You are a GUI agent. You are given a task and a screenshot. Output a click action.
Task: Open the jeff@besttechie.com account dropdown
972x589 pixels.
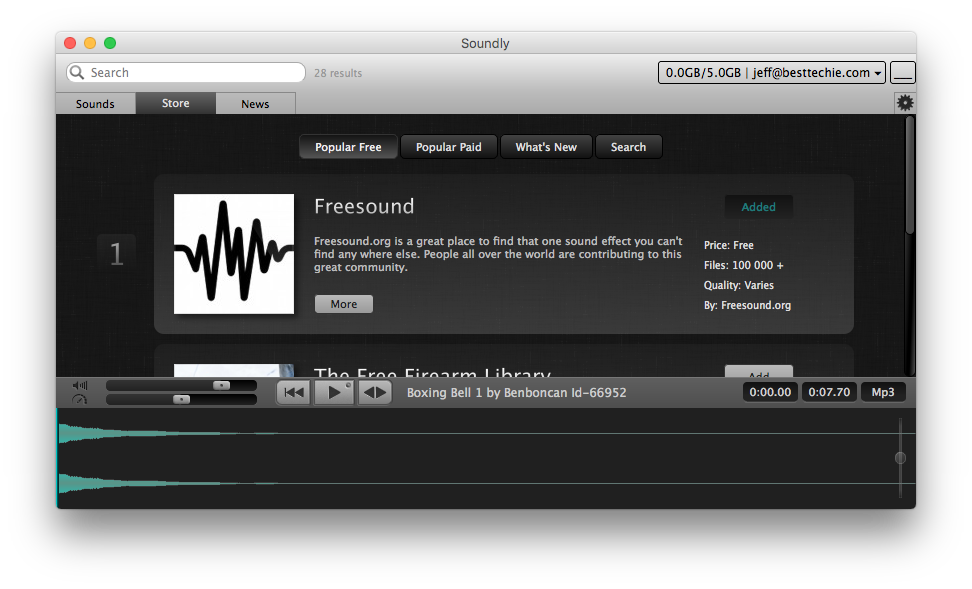coord(772,73)
